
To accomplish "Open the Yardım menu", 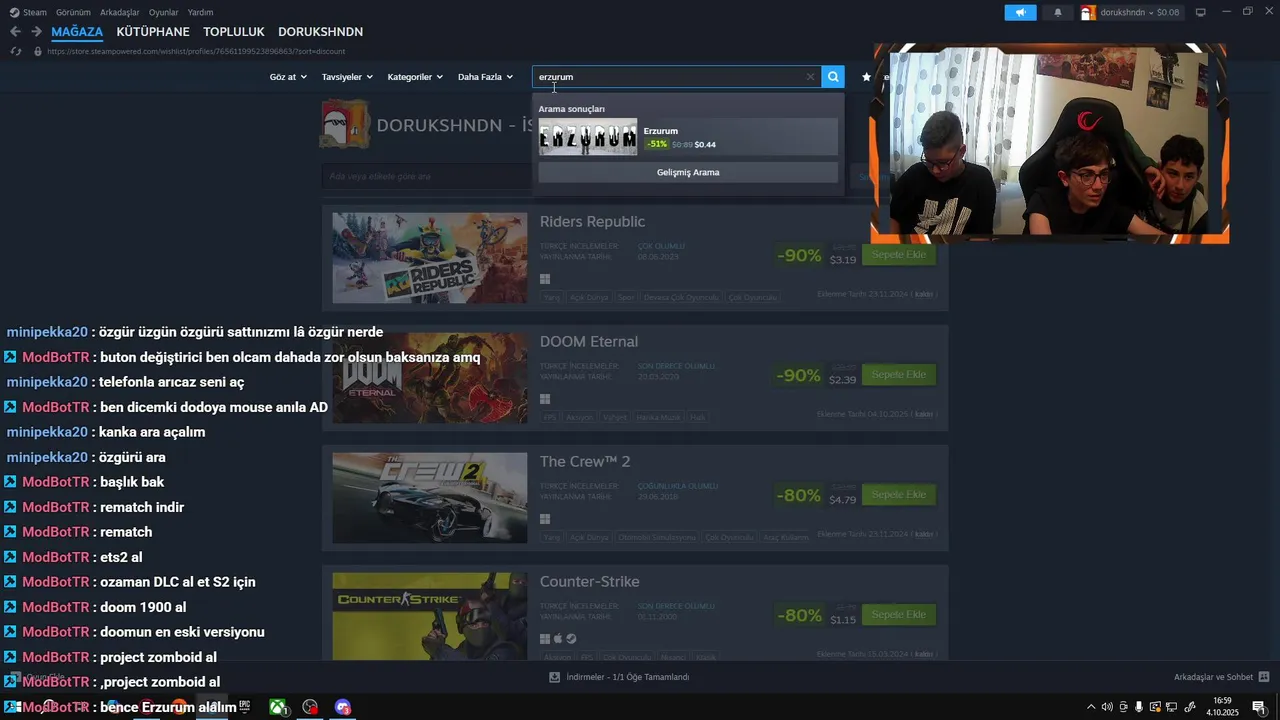I will coord(200,12).
